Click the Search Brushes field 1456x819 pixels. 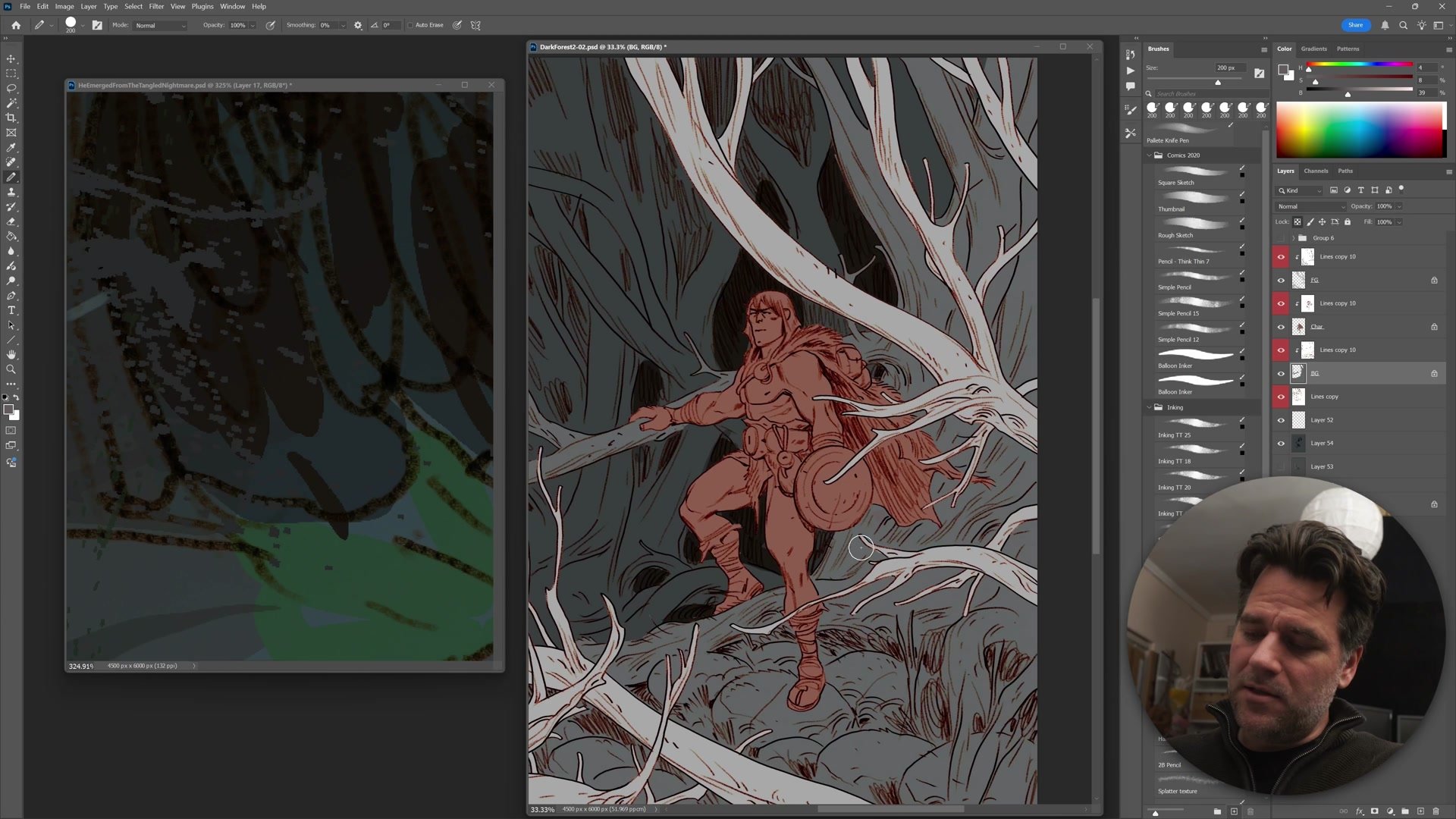tap(1202, 94)
